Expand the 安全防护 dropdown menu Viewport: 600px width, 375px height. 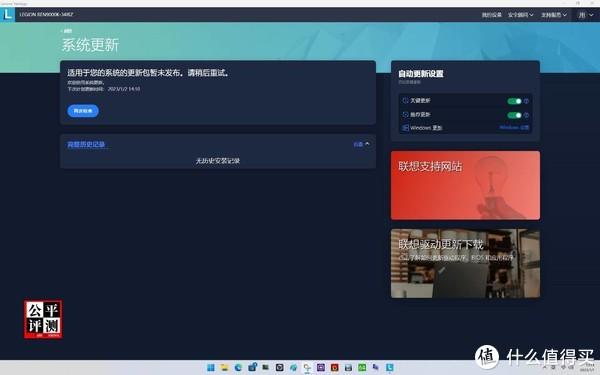click(x=520, y=15)
